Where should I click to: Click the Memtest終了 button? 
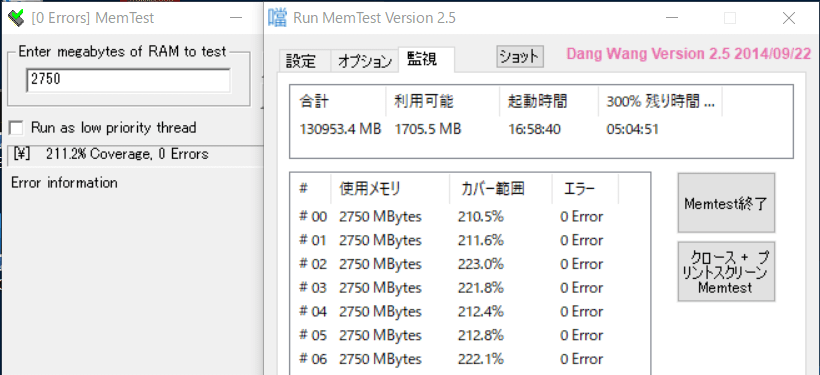pos(726,203)
